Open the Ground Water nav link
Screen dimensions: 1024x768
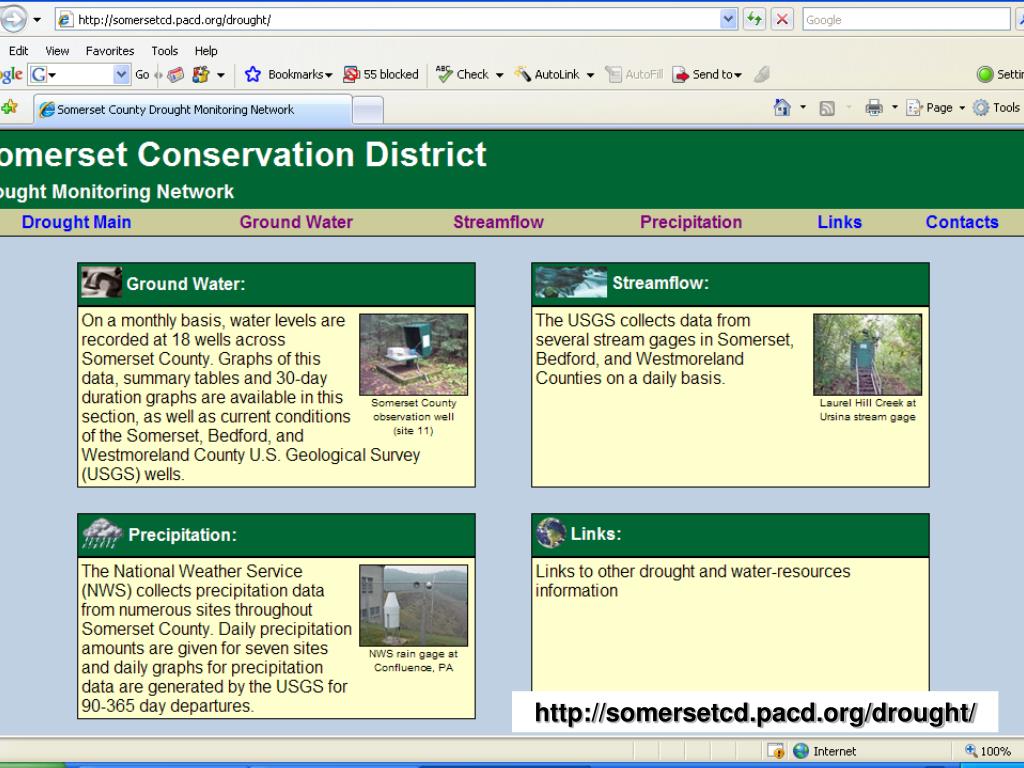[296, 222]
